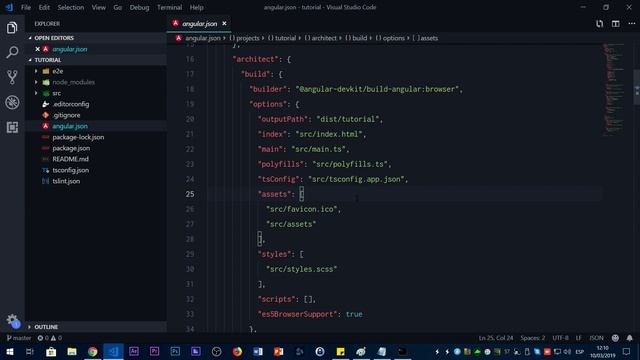Open Sticky Notes from taskbar
This screenshot has width=640, height=360.
pos(340,351)
